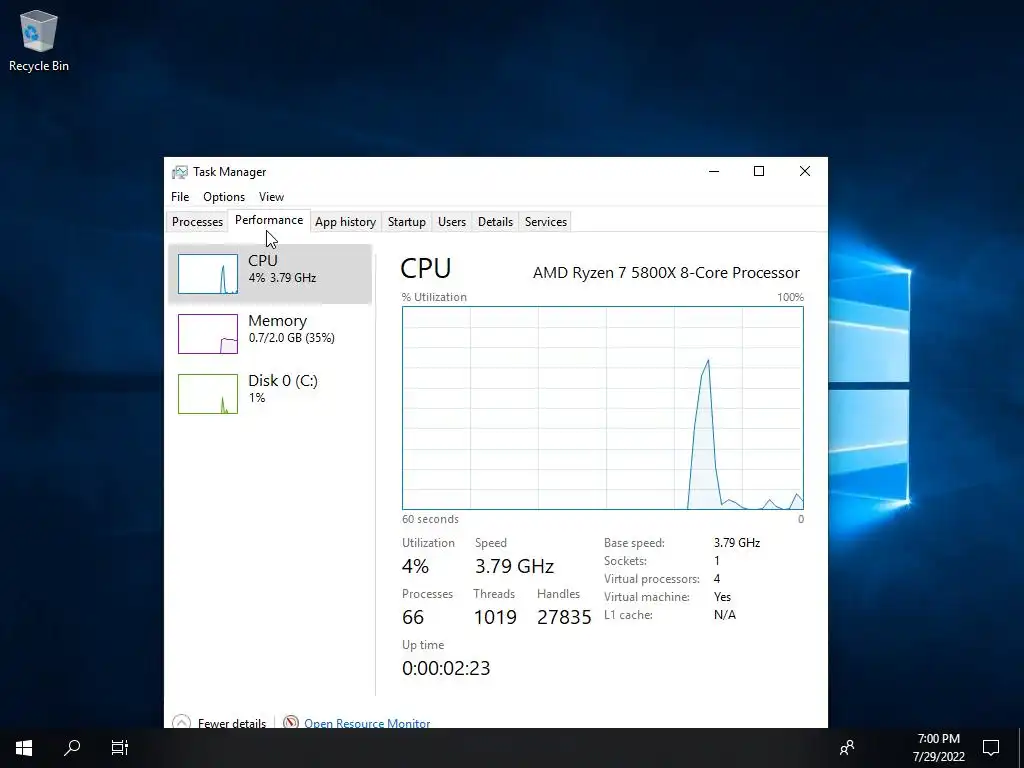This screenshot has height=768, width=1024.
Task: Open the People icon in system tray
Action: click(847, 748)
